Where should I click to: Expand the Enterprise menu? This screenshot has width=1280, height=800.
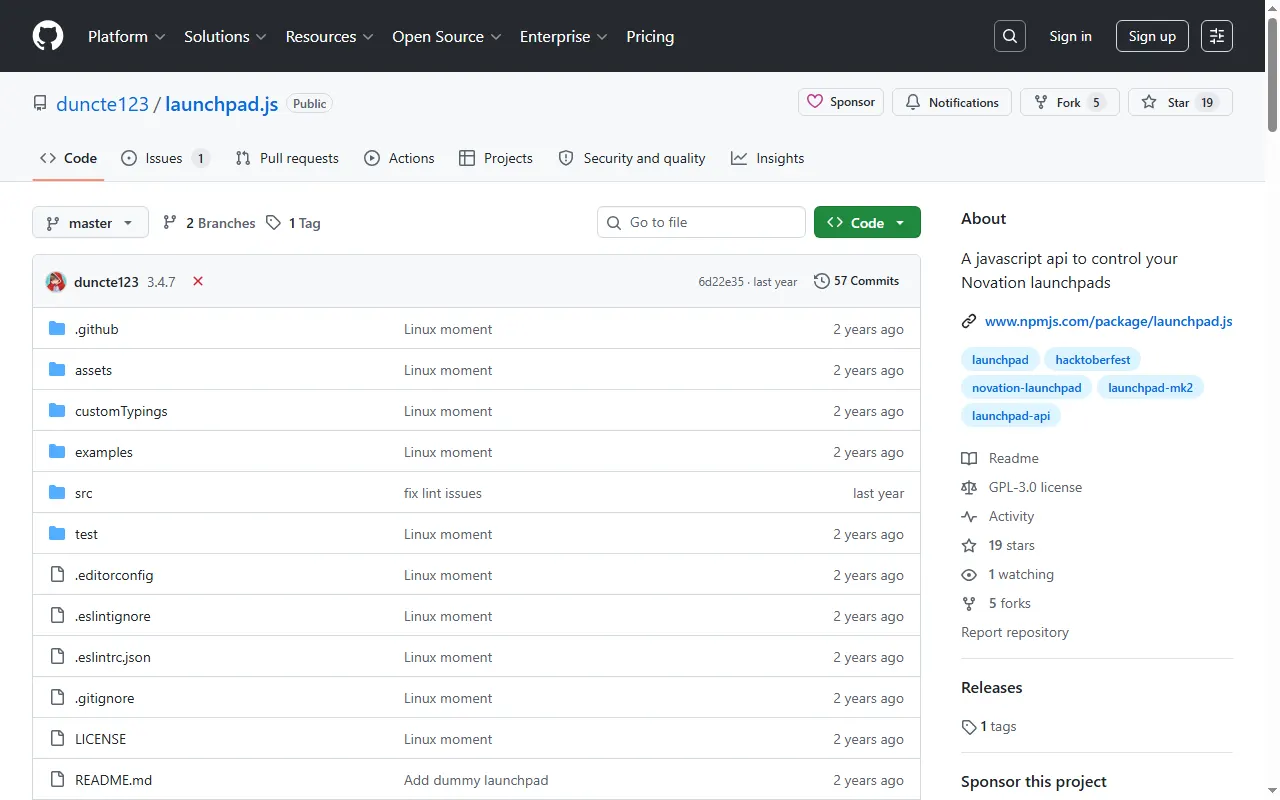pyautogui.click(x=563, y=36)
